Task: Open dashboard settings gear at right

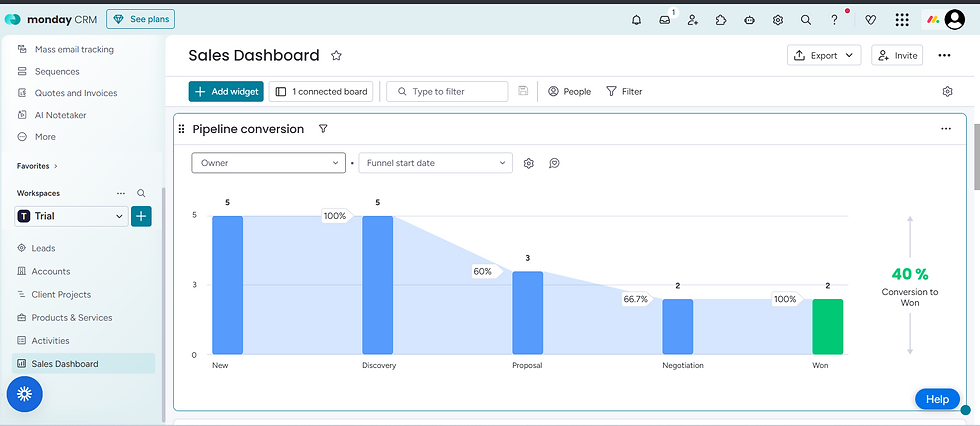Action: pos(947,92)
